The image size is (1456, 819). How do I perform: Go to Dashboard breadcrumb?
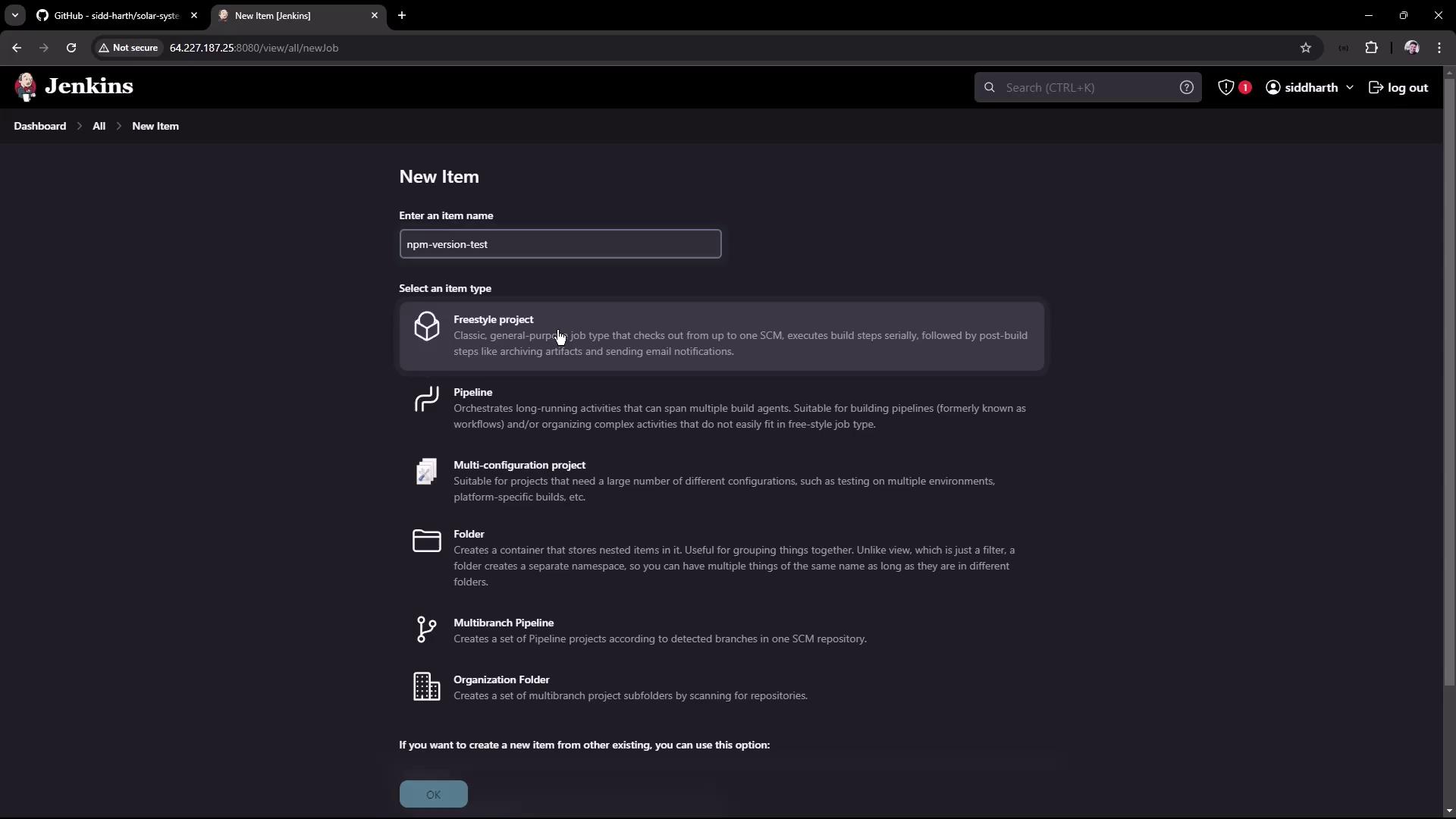39,126
